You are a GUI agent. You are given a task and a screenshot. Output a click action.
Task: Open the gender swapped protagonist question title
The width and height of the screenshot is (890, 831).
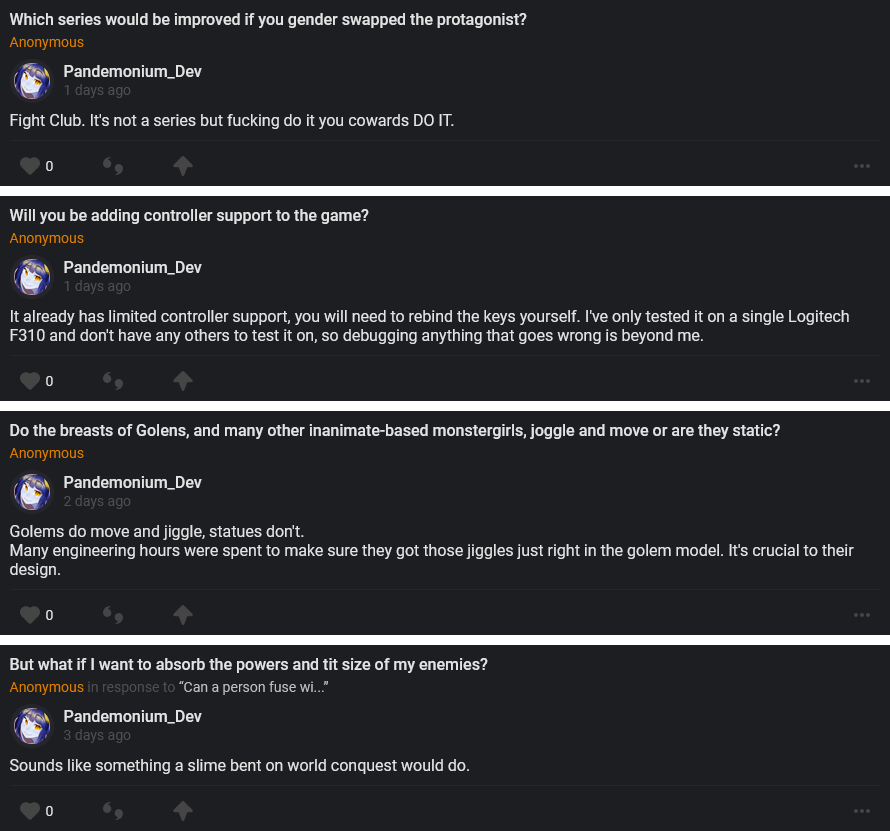pyautogui.click(x=268, y=20)
